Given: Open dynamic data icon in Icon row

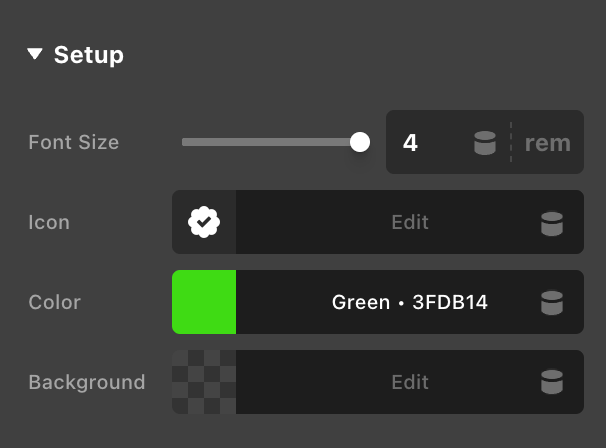Looking at the screenshot, I should pos(551,222).
